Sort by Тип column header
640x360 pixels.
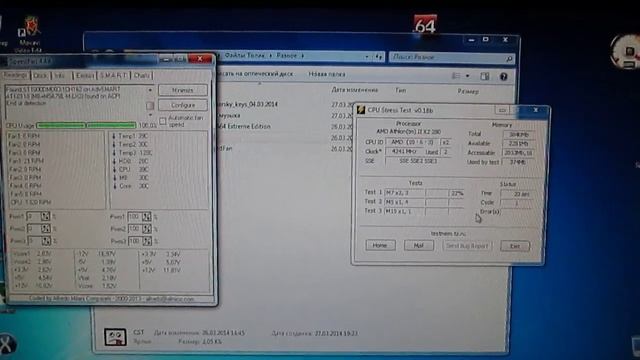coord(400,90)
